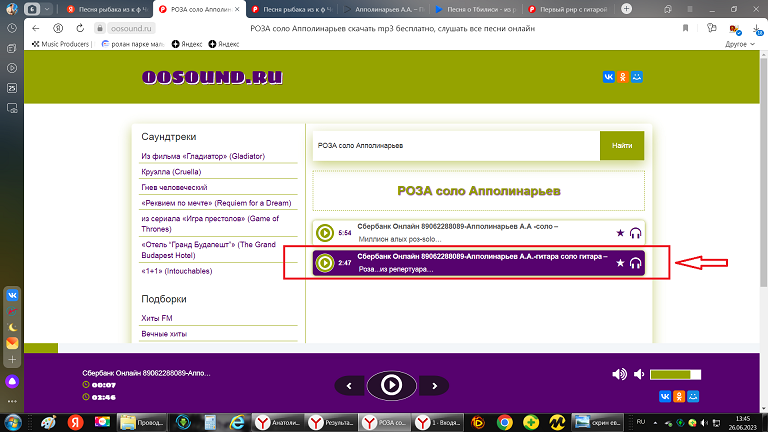The width and height of the screenshot is (768, 432).
Task: Reload the page with refresh icon
Action: 80,28
